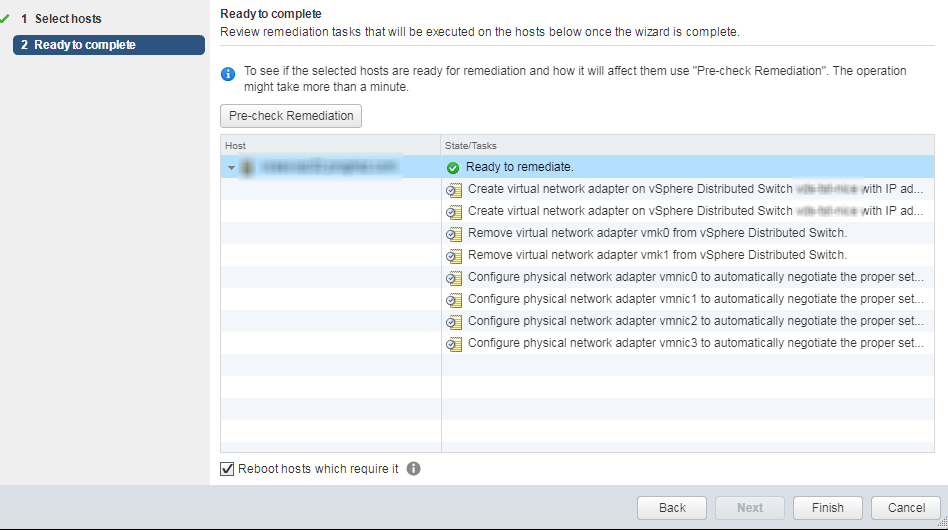This screenshot has height=530, width=948.
Task: Click the task icon for Configure vmnic0
Action: tap(454, 278)
